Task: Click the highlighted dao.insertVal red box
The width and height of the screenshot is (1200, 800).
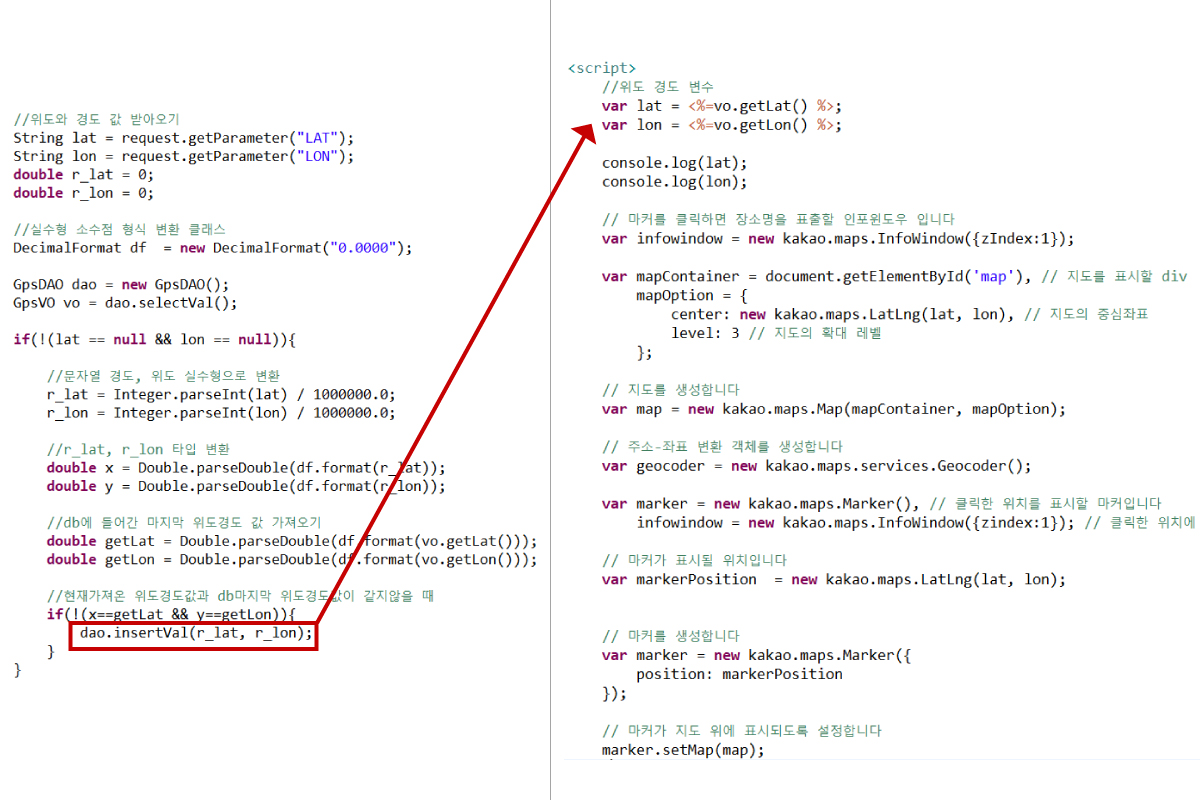Action: [x=194, y=634]
